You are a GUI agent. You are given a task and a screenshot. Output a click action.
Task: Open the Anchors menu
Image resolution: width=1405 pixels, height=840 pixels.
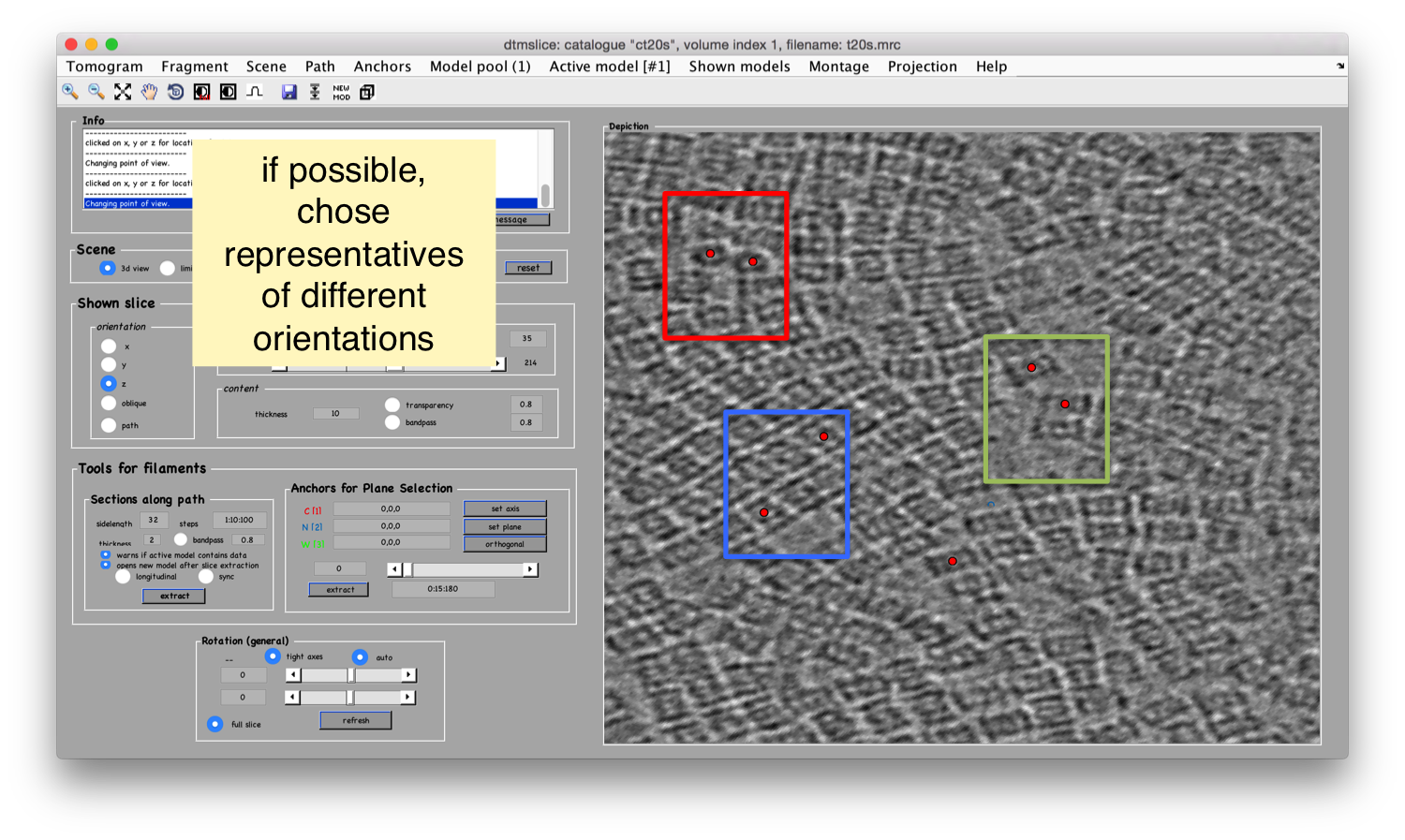(x=382, y=66)
